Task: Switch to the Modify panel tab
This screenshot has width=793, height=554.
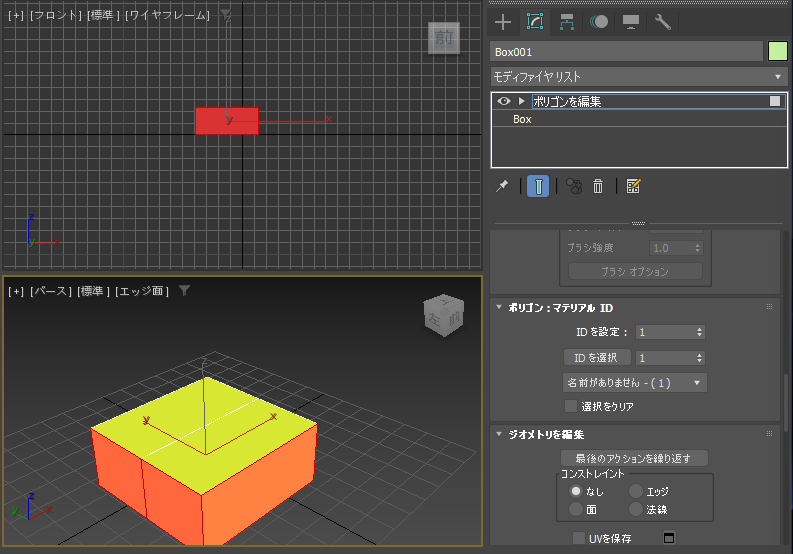Action: (x=535, y=22)
